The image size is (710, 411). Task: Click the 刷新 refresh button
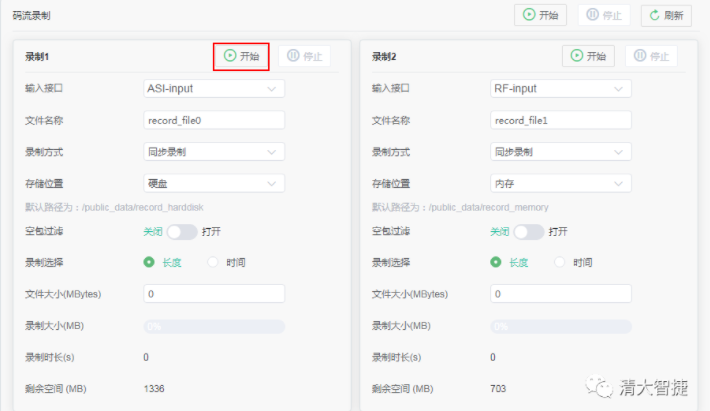pos(665,15)
